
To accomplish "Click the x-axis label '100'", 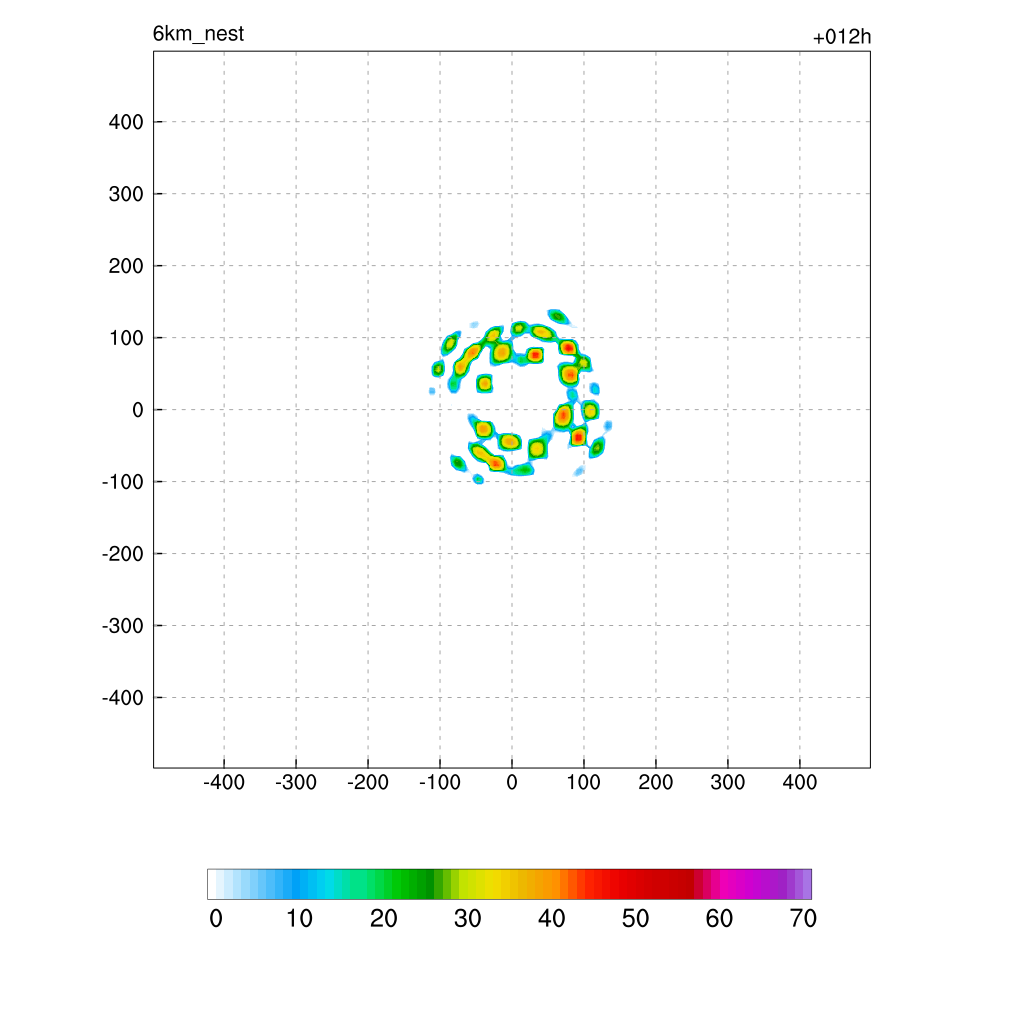I will (583, 782).
